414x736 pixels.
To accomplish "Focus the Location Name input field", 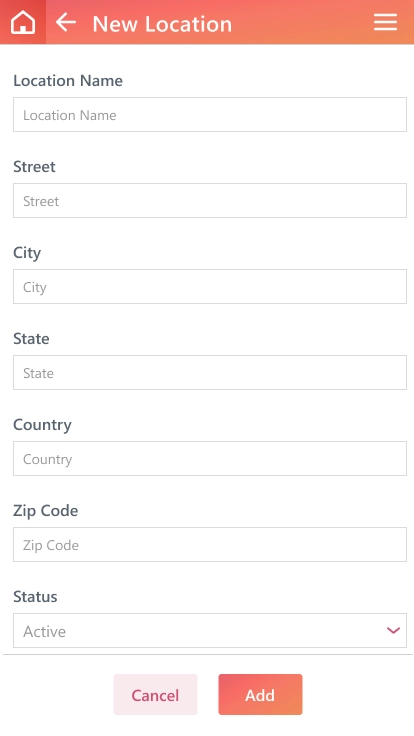I will [210, 115].
